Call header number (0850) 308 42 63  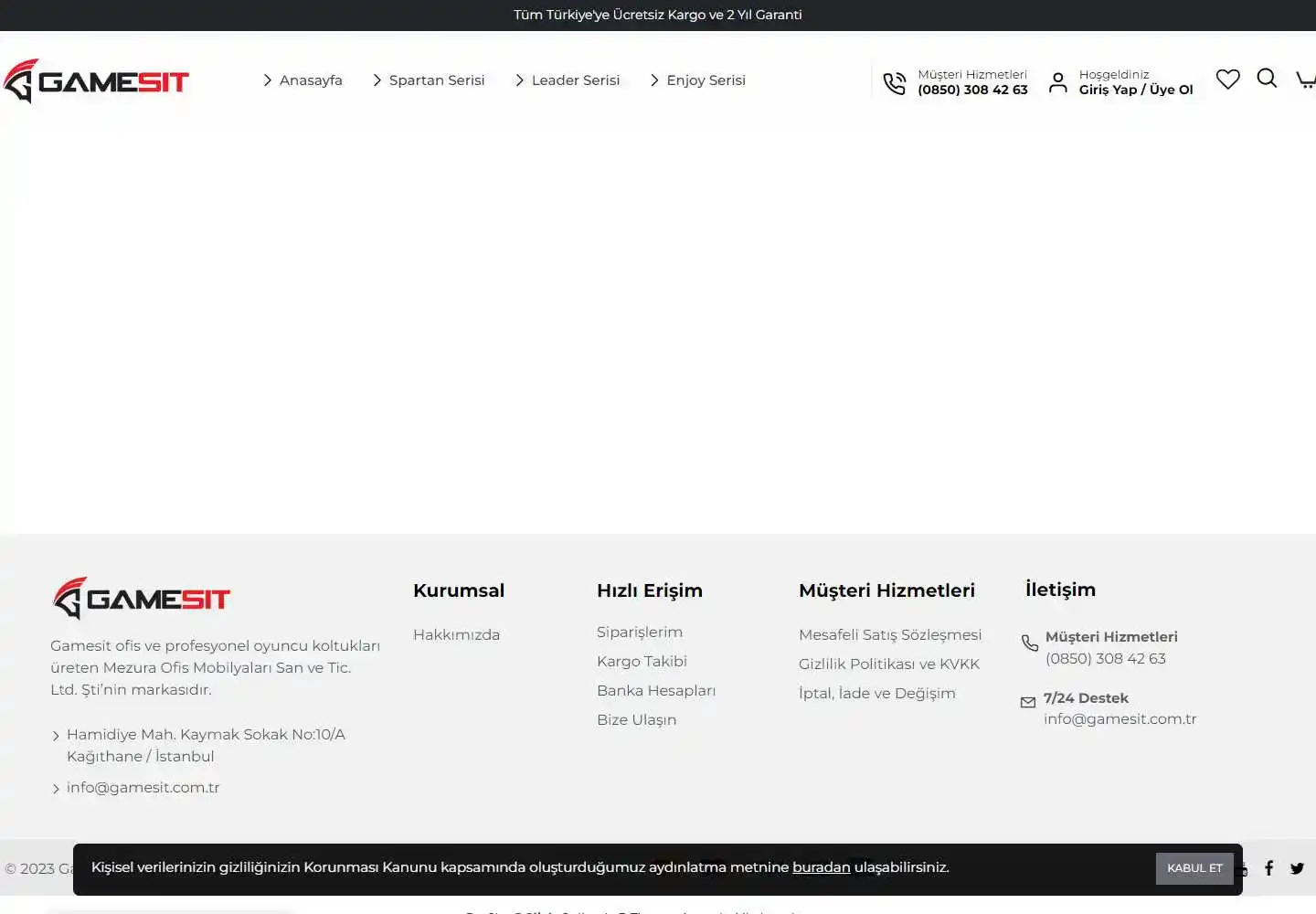(972, 90)
